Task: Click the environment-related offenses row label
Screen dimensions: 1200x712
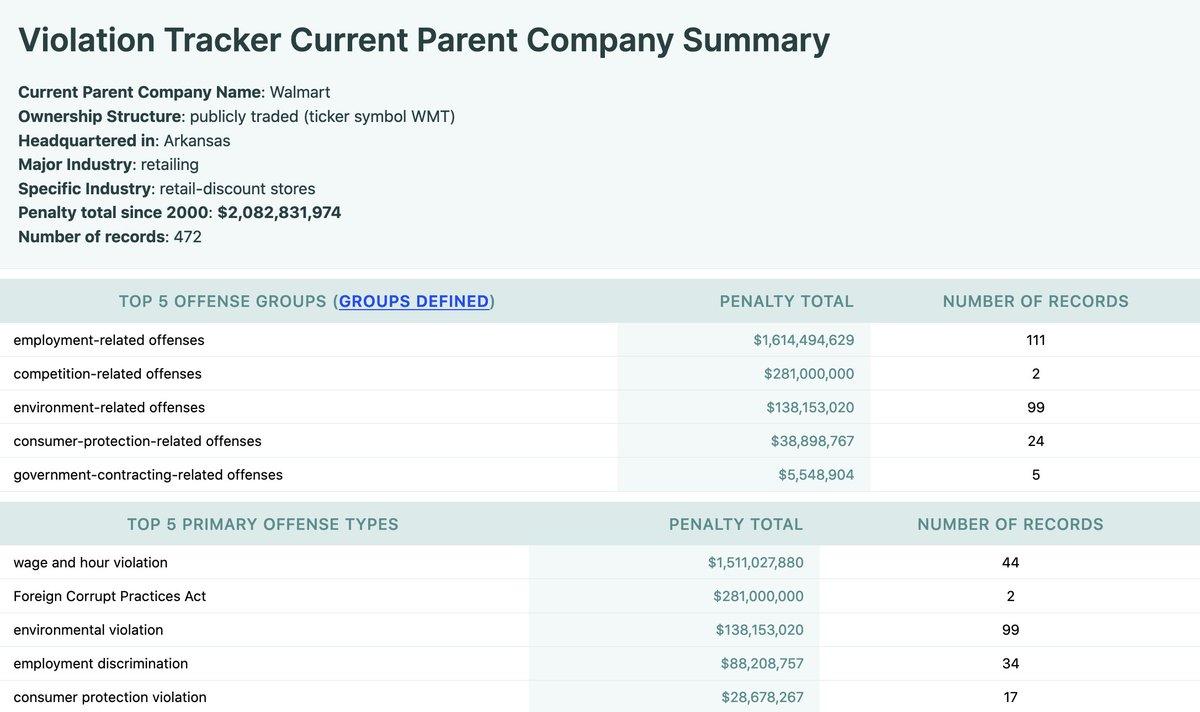Action: click(x=109, y=407)
